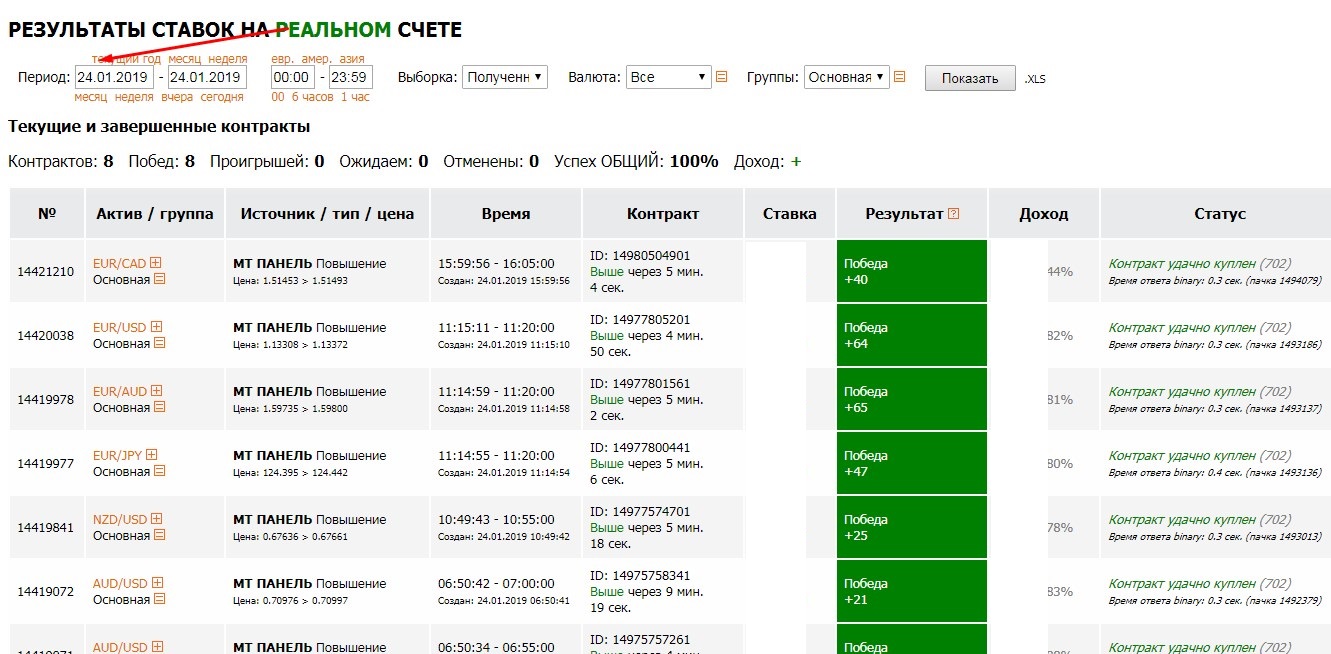Viewport: 1331px width, 654px height.
Task: Click the orange list icon after Группы dropdown
Action: pos(899,76)
